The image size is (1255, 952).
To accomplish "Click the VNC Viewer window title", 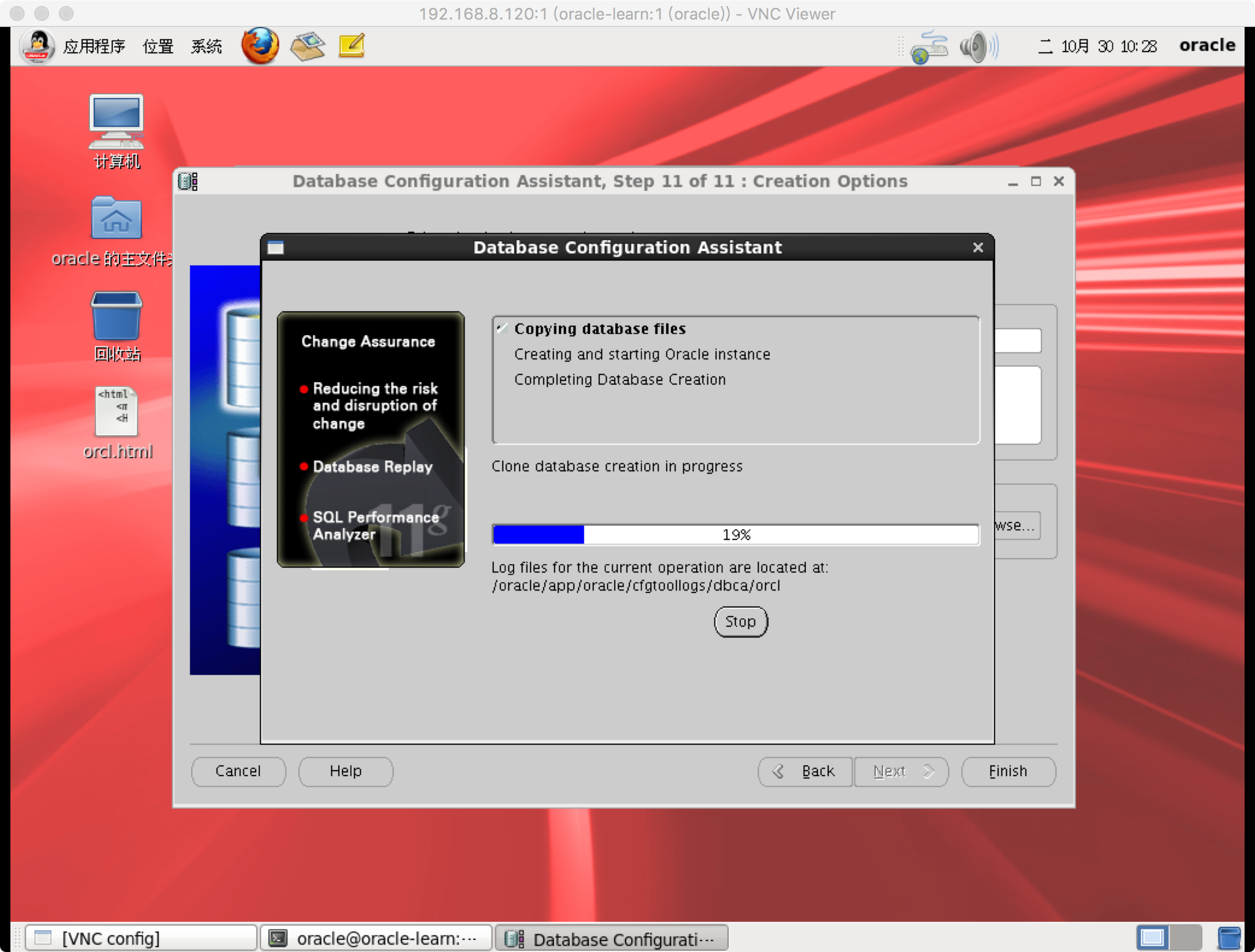I will [627, 13].
